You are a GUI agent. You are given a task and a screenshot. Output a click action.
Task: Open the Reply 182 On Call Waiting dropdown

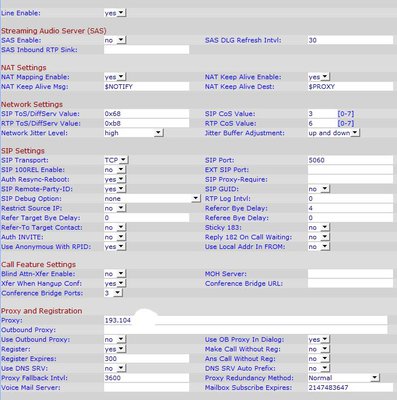pyautogui.click(x=318, y=237)
